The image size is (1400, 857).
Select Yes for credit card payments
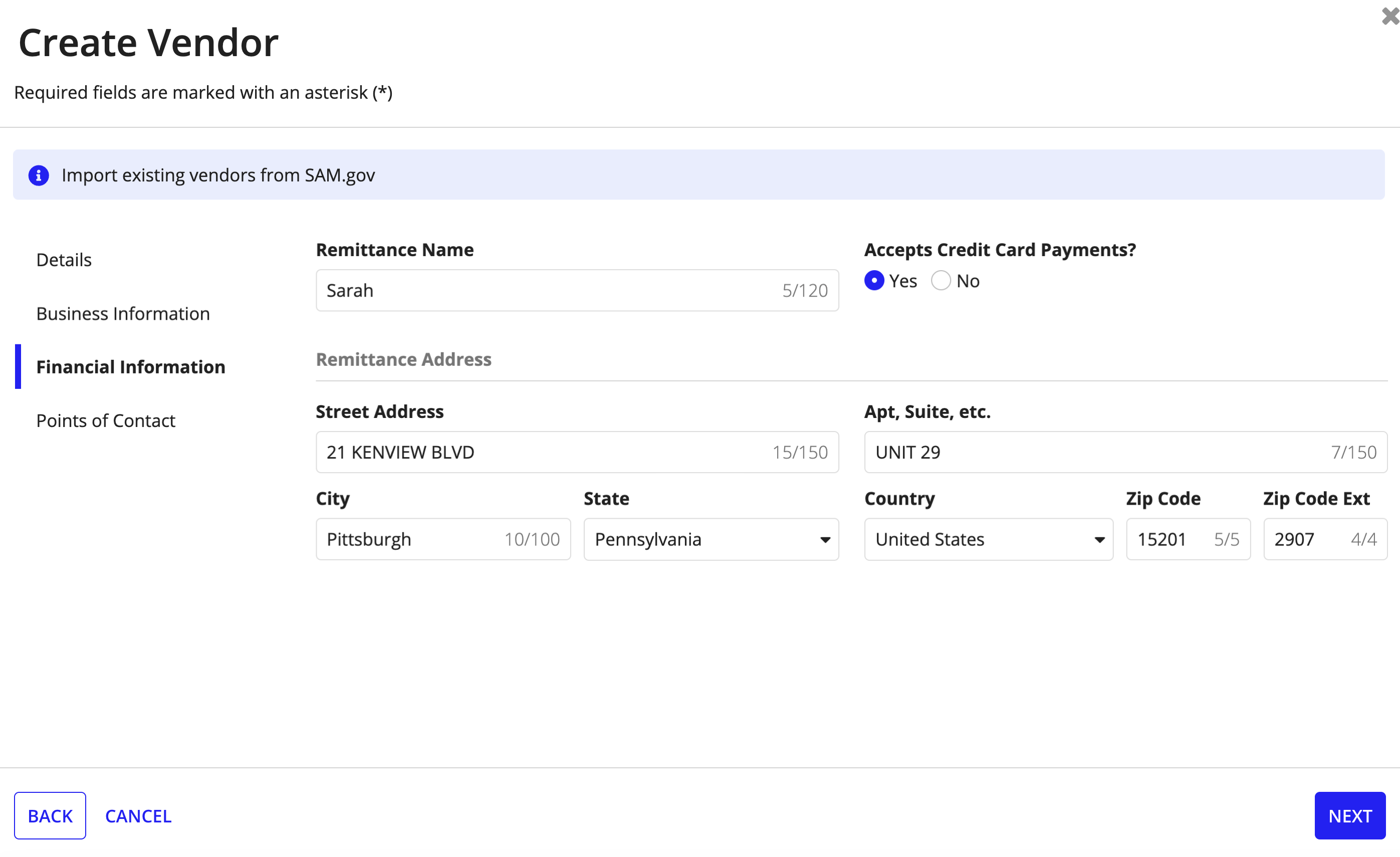click(x=874, y=281)
